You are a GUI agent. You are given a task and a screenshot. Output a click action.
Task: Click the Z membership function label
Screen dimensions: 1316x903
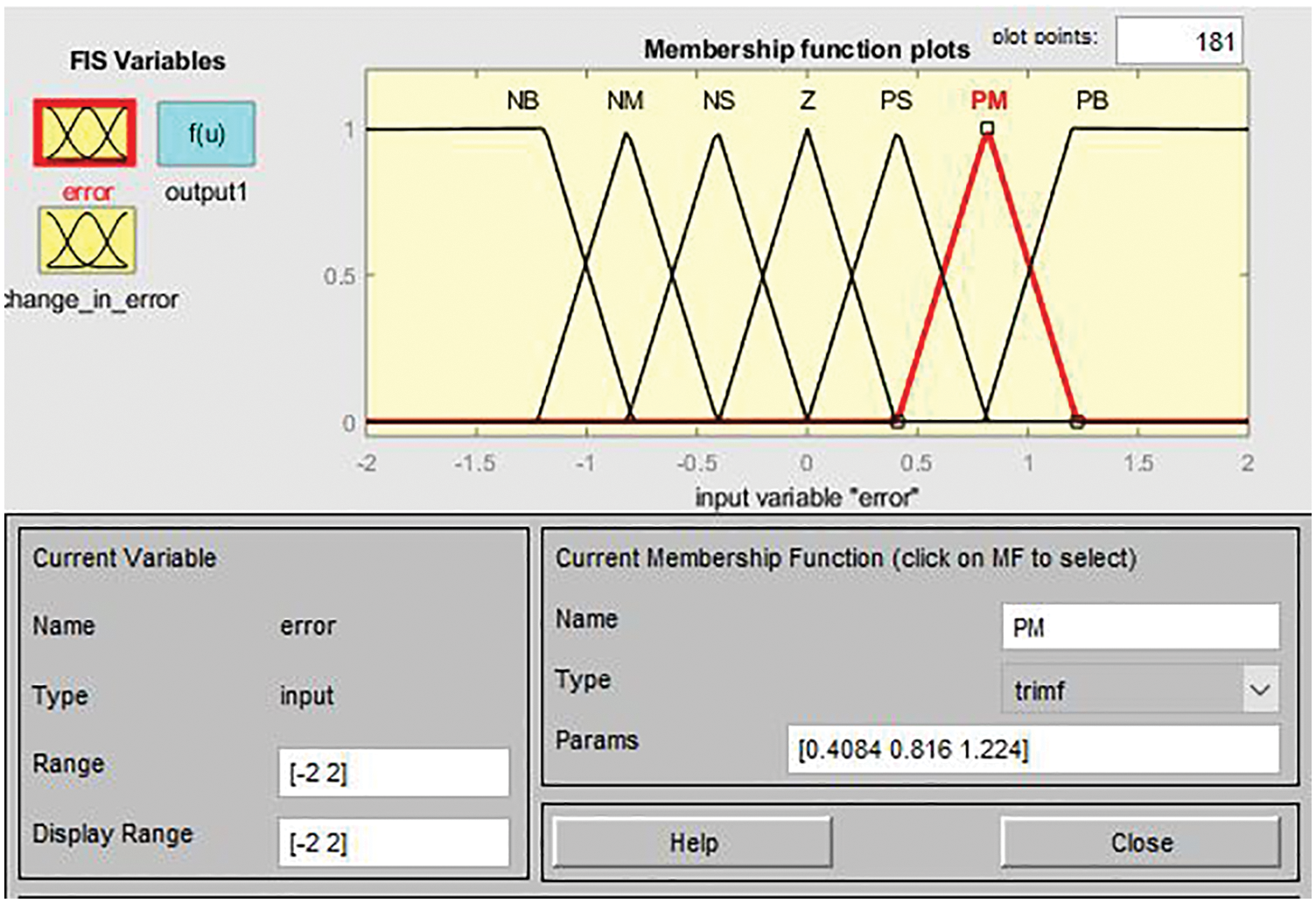pyautogui.click(x=808, y=101)
